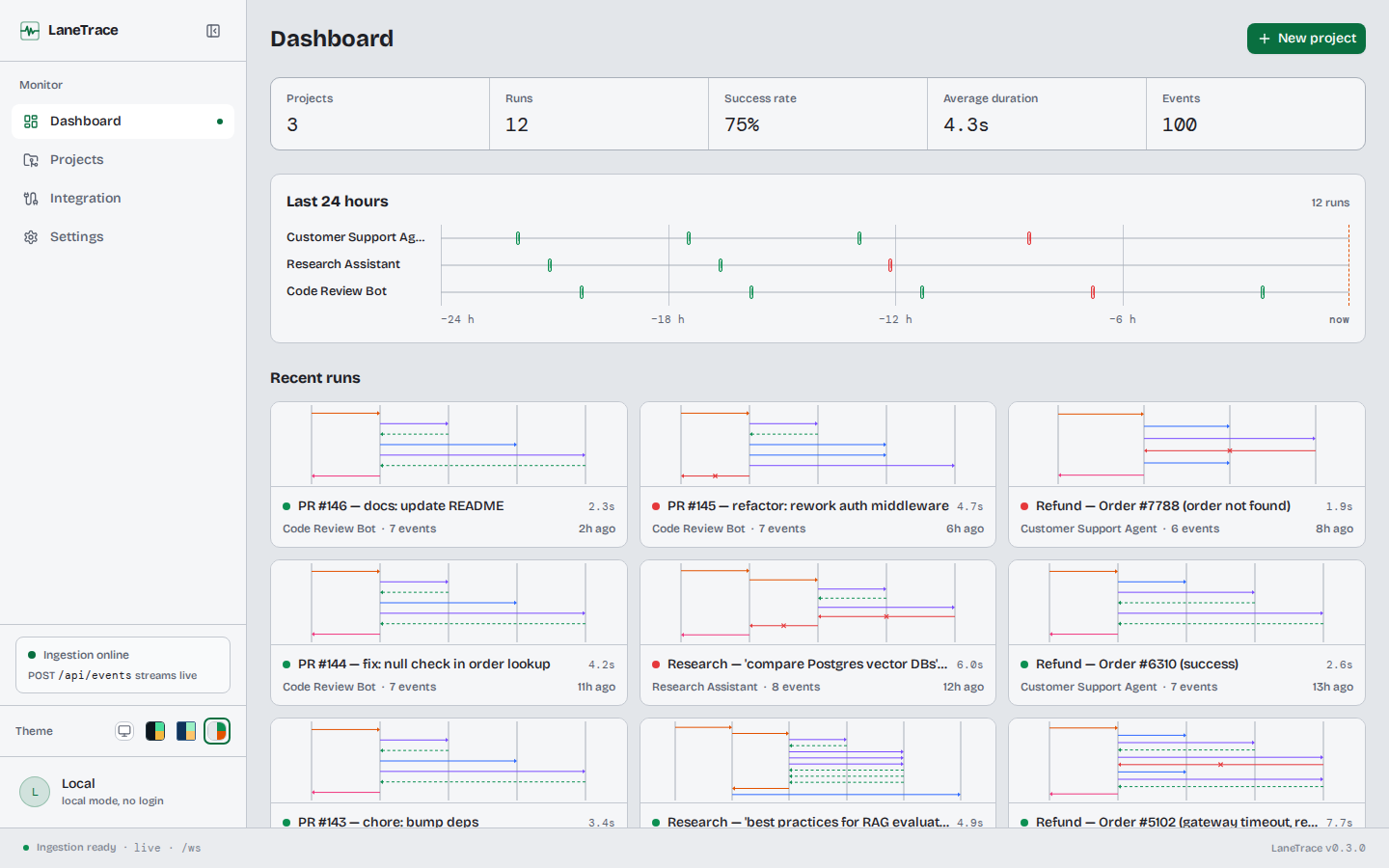Collapse the sidebar with the panel icon
1389x868 pixels.
[213, 31]
